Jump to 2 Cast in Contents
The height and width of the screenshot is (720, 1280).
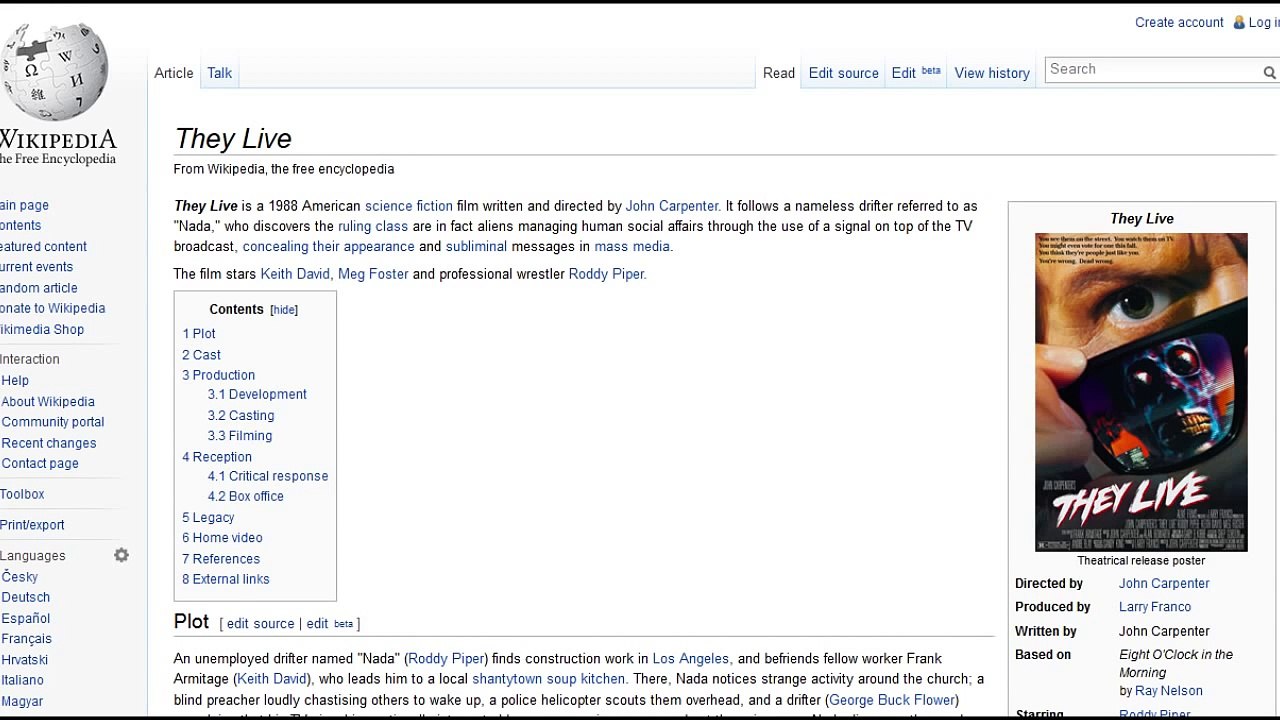[x=201, y=355]
